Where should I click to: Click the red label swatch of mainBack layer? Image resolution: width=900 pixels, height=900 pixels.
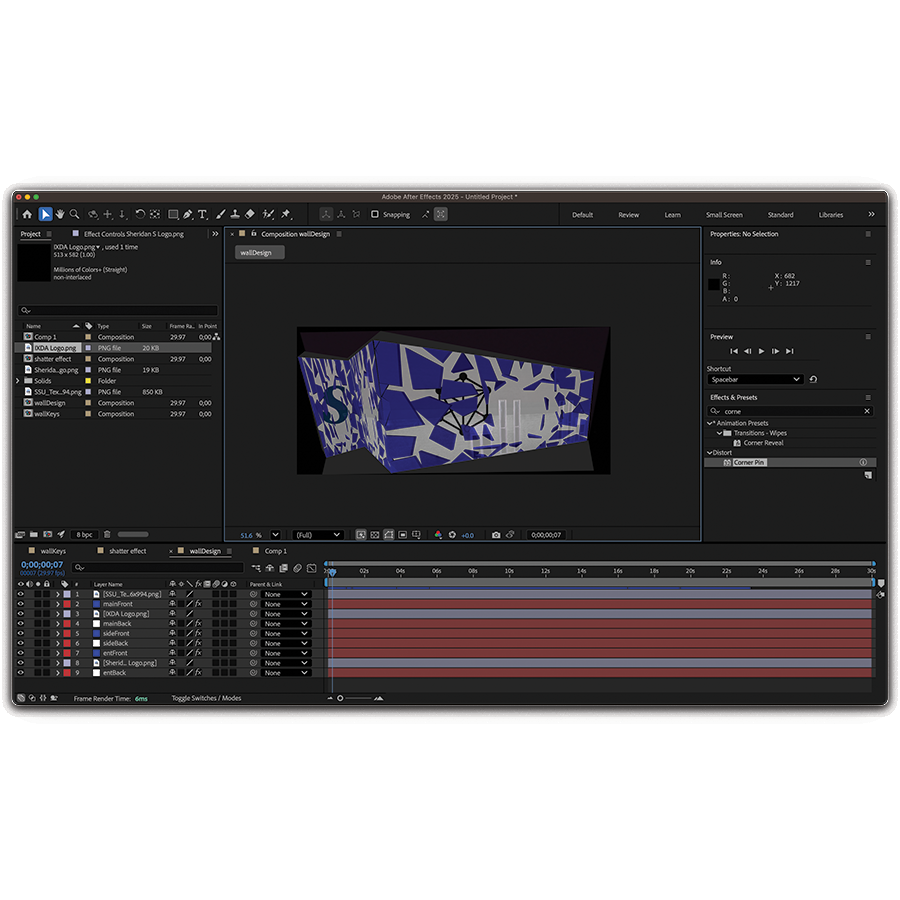coord(66,622)
